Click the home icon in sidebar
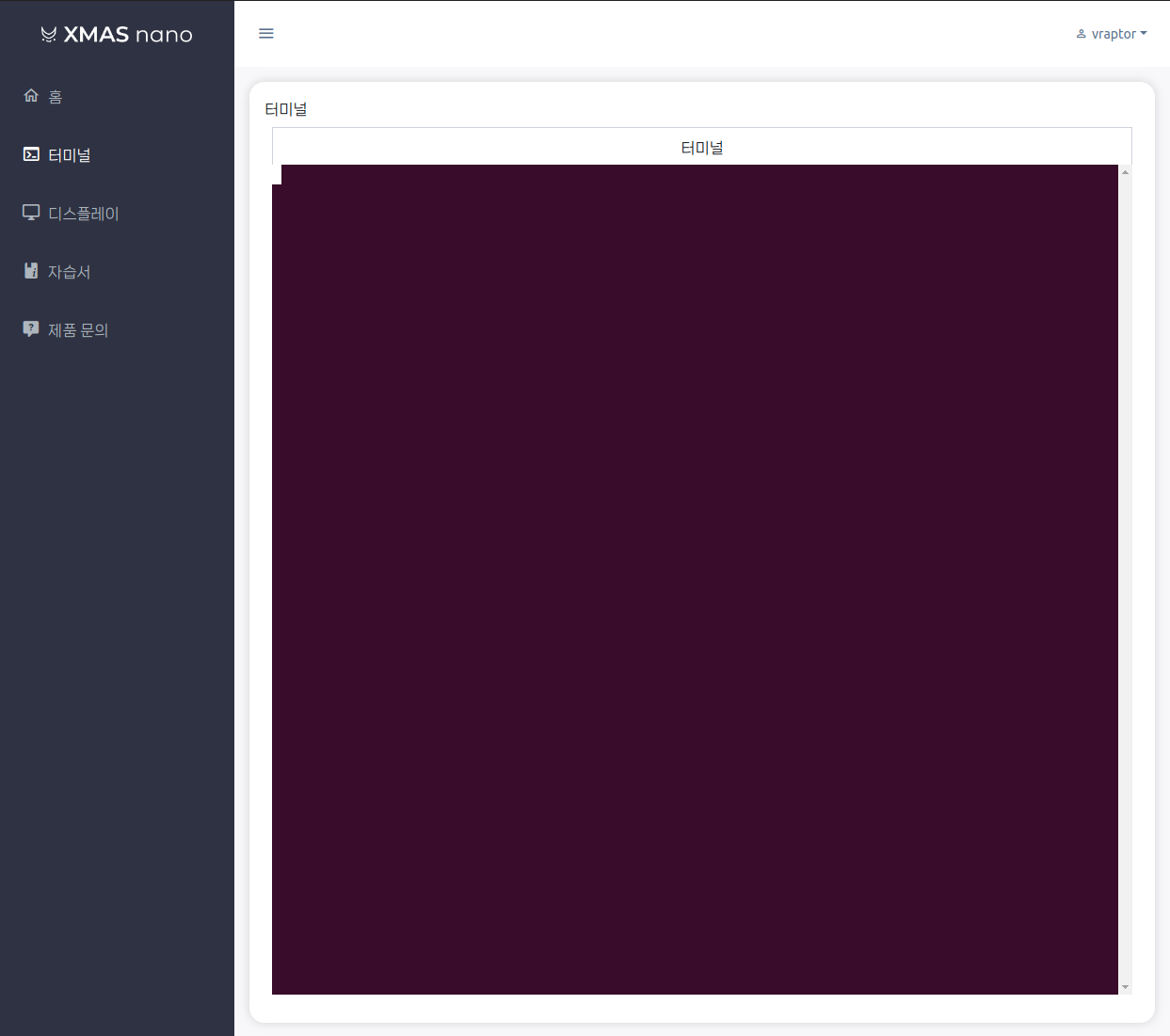Image resolution: width=1170 pixels, height=1036 pixels. pos(31,95)
